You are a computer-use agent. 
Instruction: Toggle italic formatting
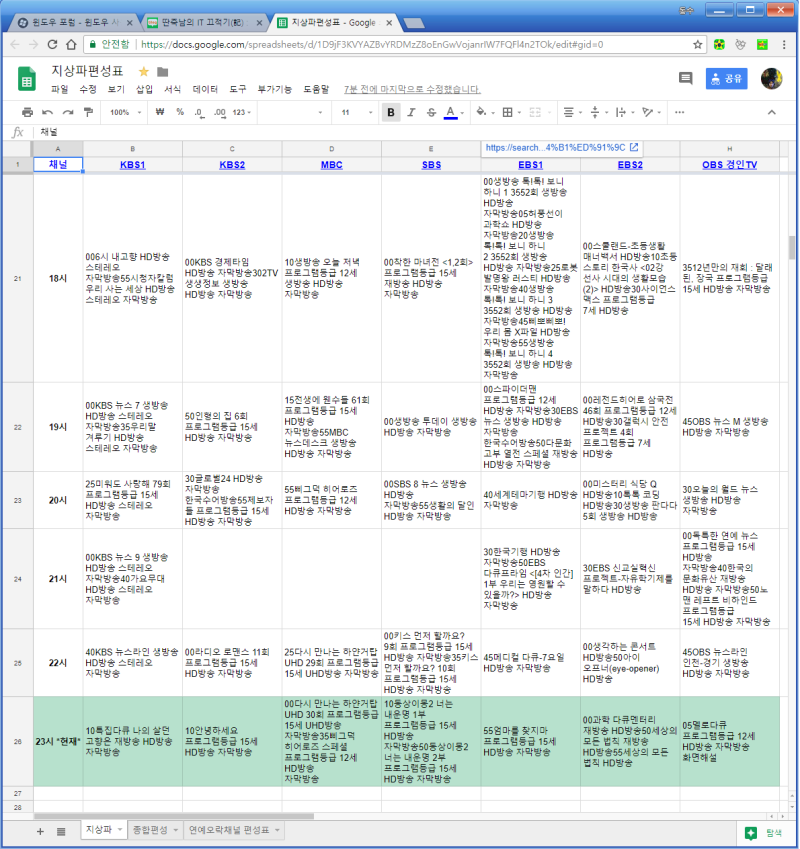point(411,112)
